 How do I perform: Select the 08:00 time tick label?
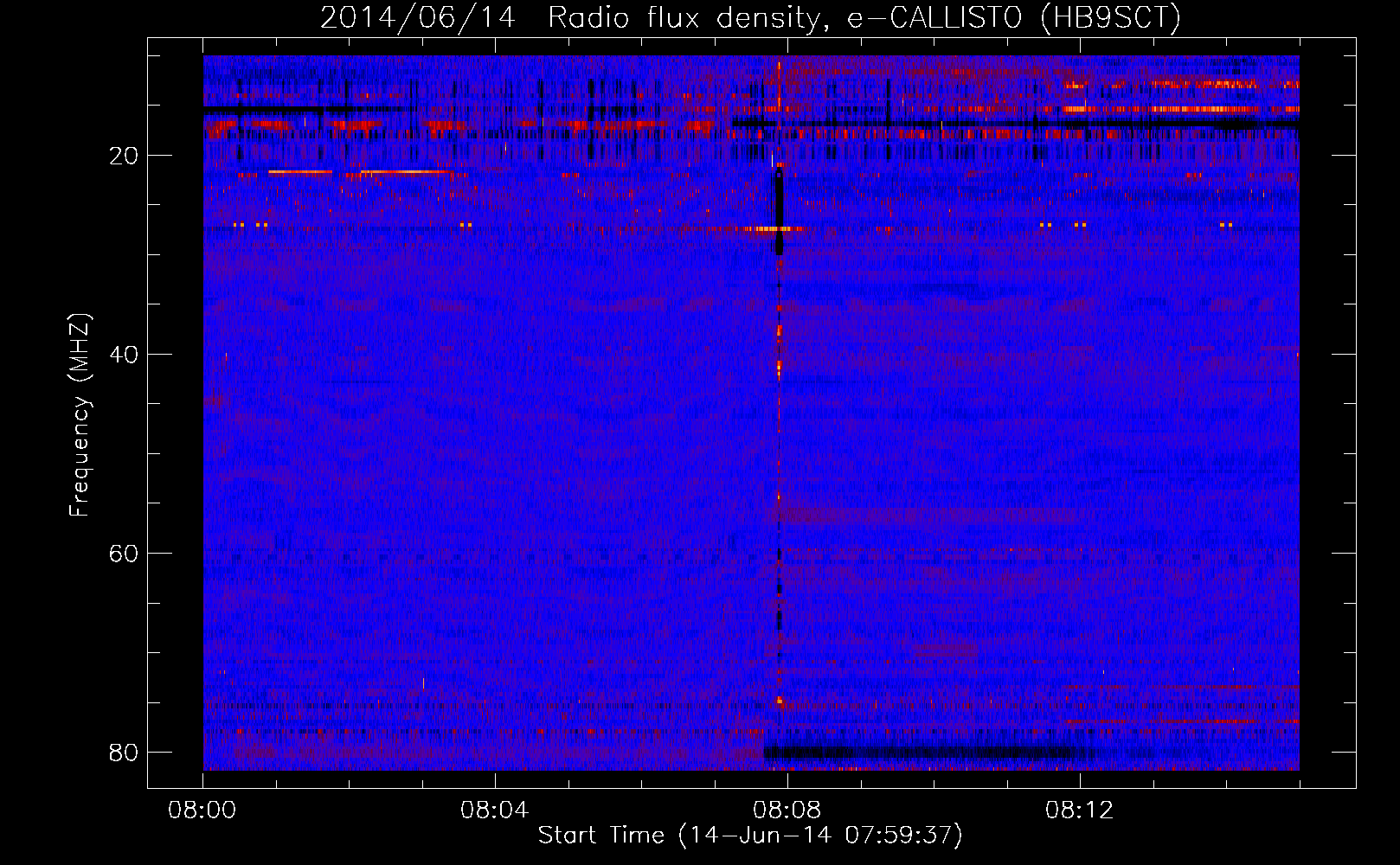202,811
